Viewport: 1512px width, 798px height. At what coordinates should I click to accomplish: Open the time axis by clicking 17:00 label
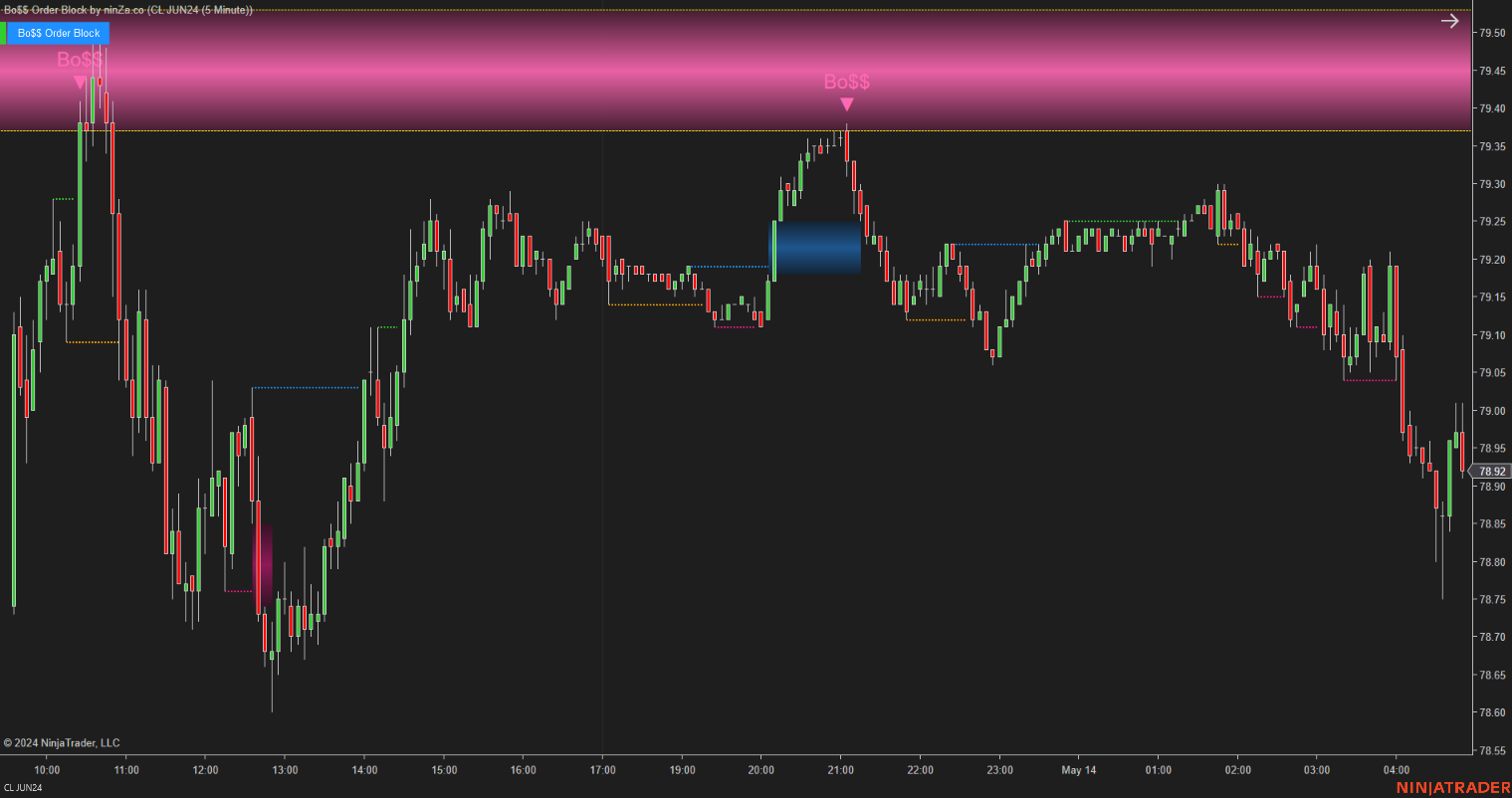(604, 769)
